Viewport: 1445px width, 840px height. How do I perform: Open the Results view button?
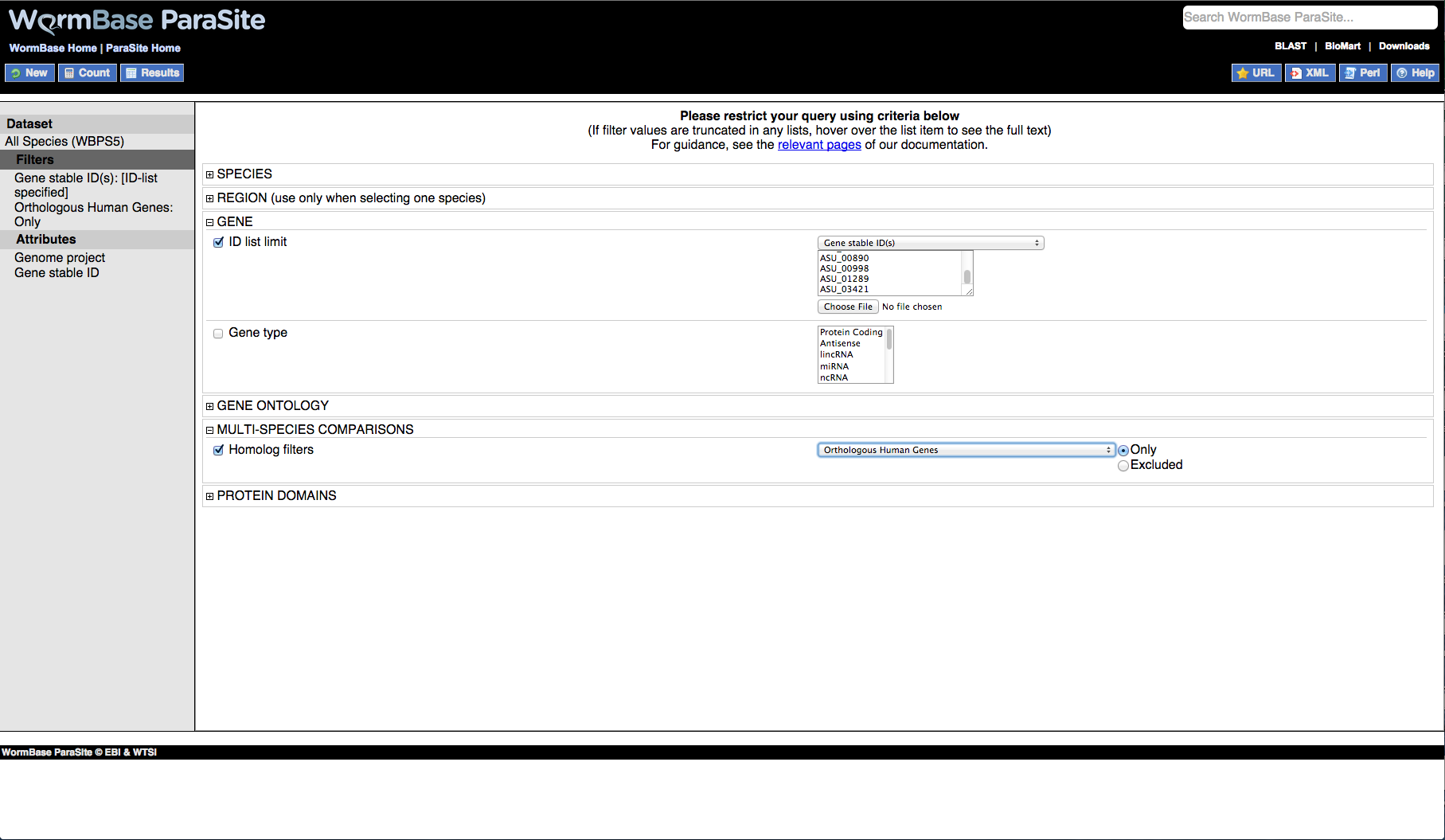click(x=152, y=73)
